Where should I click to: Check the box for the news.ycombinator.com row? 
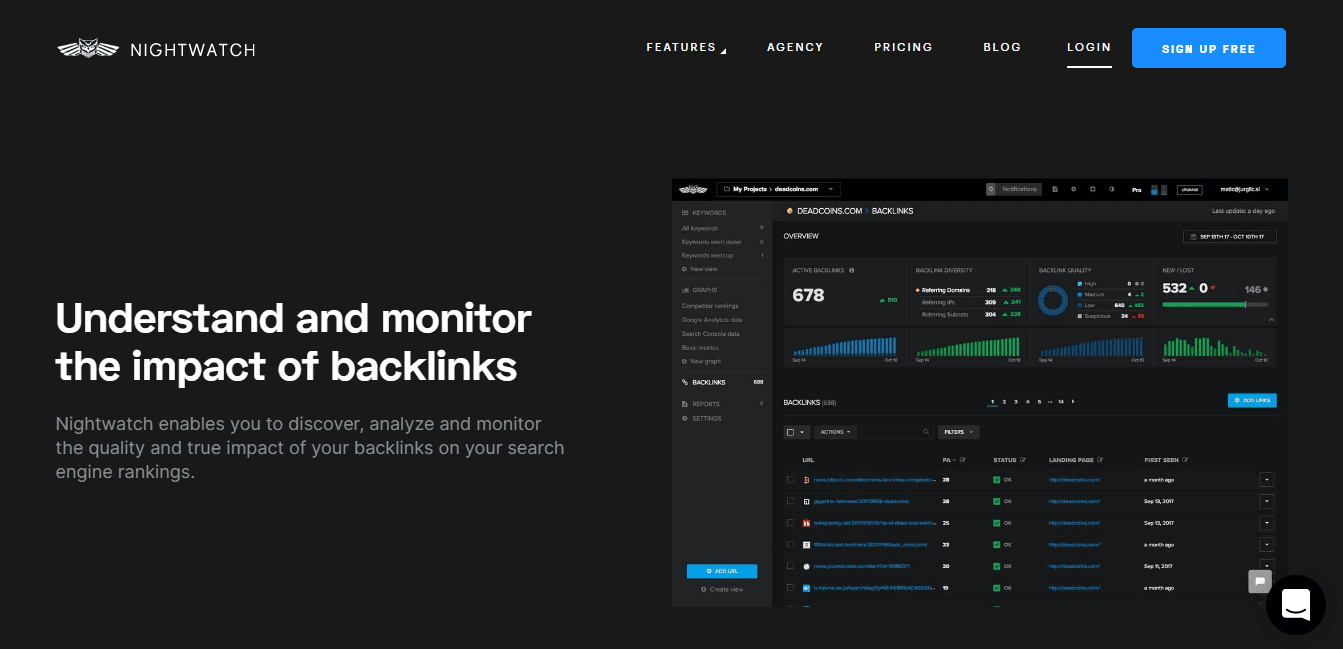[x=791, y=566]
